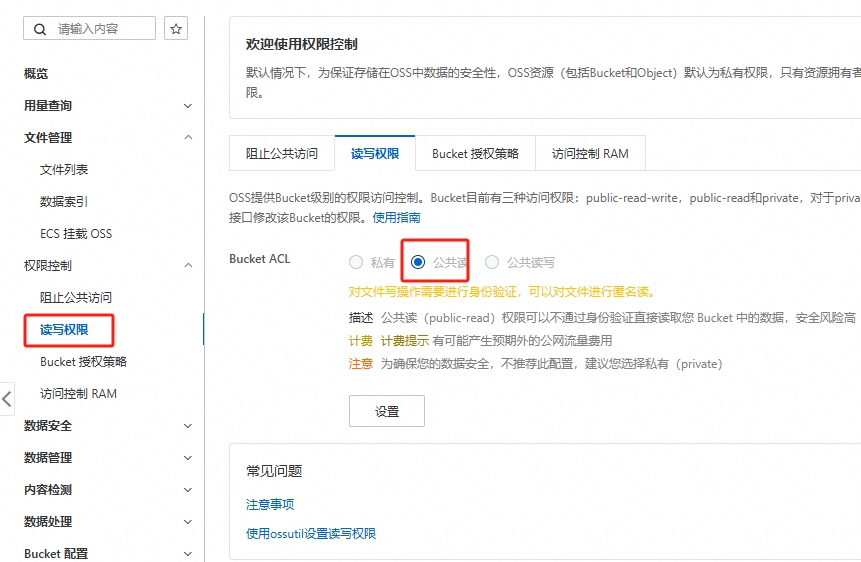Expand the 内容检测 menu chevron
861x562 pixels.
188,489
